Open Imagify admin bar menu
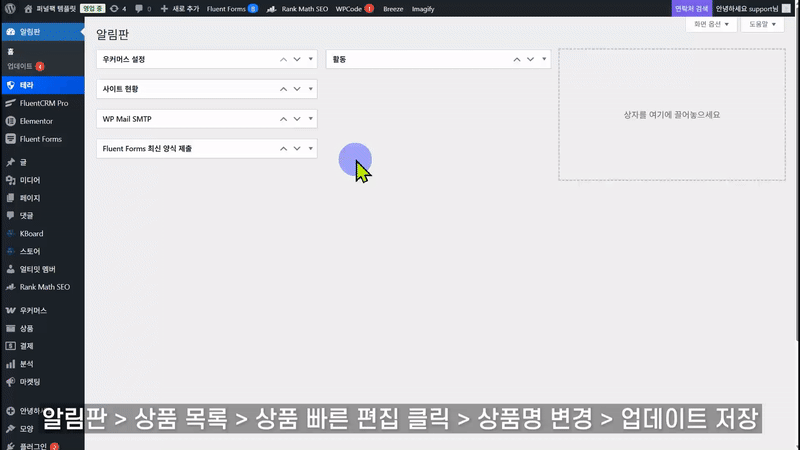800x450 pixels. [423, 9]
